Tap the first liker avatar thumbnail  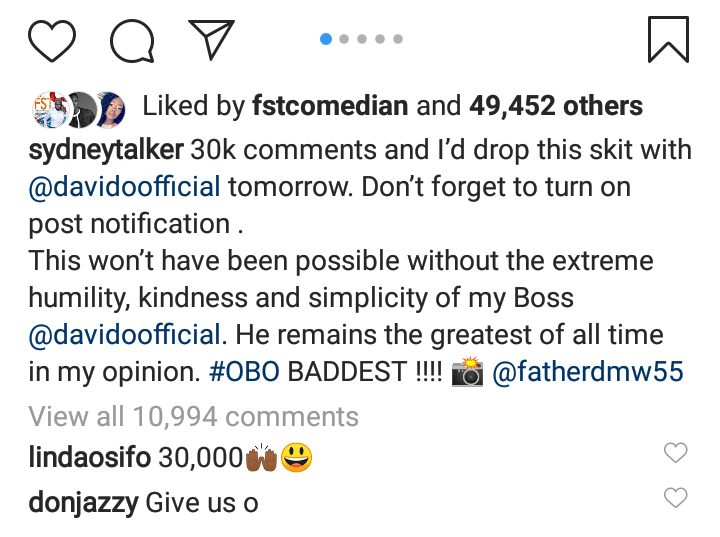(x=44, y=106)
